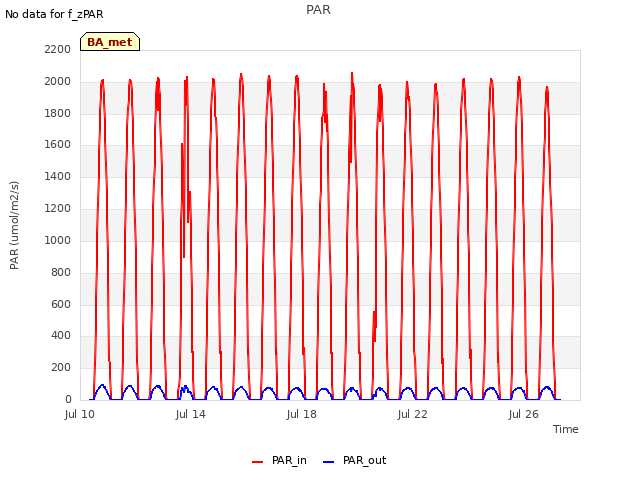This screenshot has height=480, width=640.
Task: Click the 600 y-axis tick label
Action: [x=61, y=304]
